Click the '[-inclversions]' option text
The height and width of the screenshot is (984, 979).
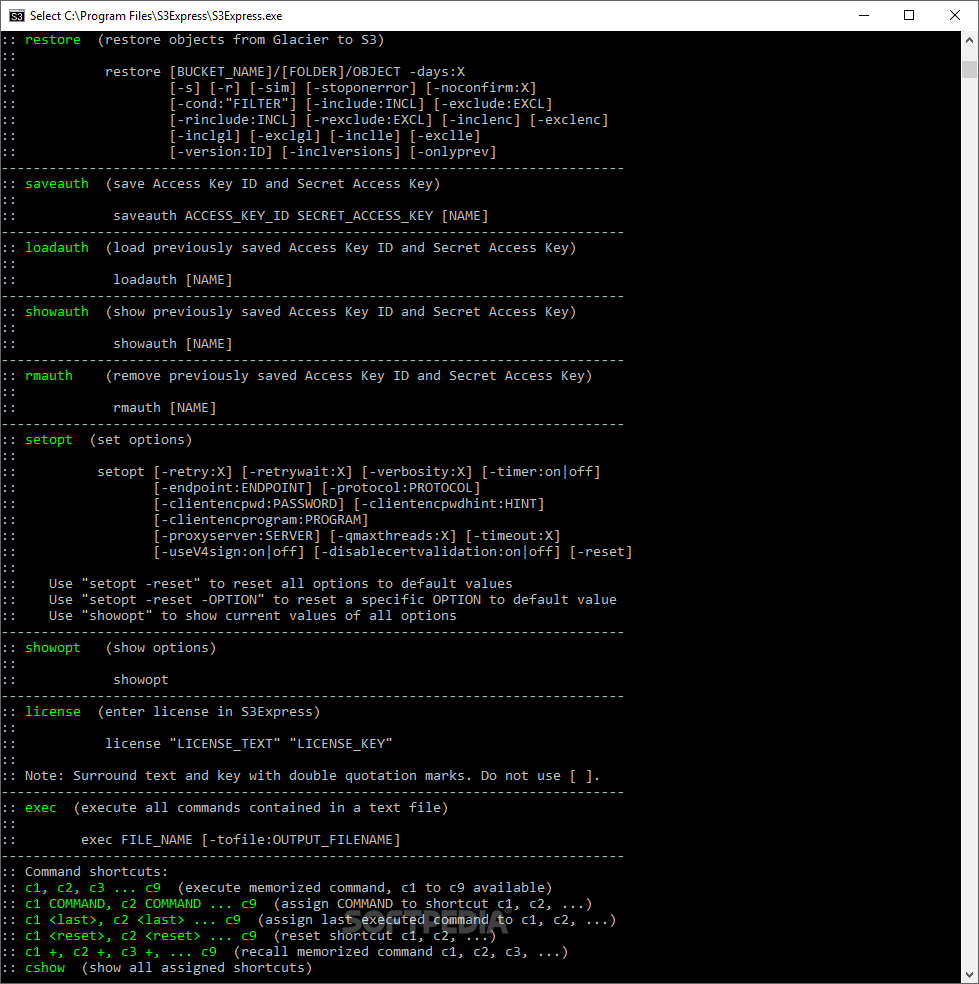[x=341, y=152]
